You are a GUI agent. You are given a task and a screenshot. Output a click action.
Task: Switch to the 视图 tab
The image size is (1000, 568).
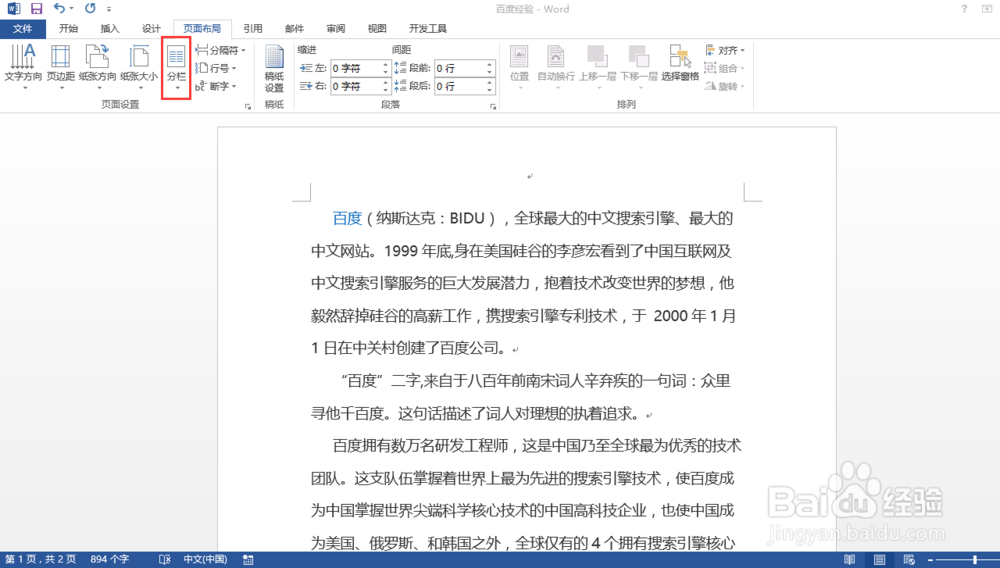pos(377,29)
